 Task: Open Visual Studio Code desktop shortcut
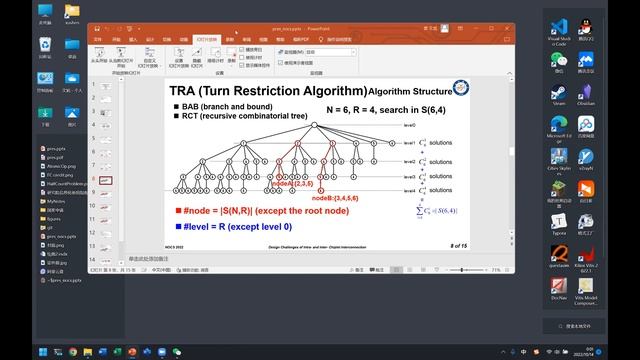tap(559, 32)
